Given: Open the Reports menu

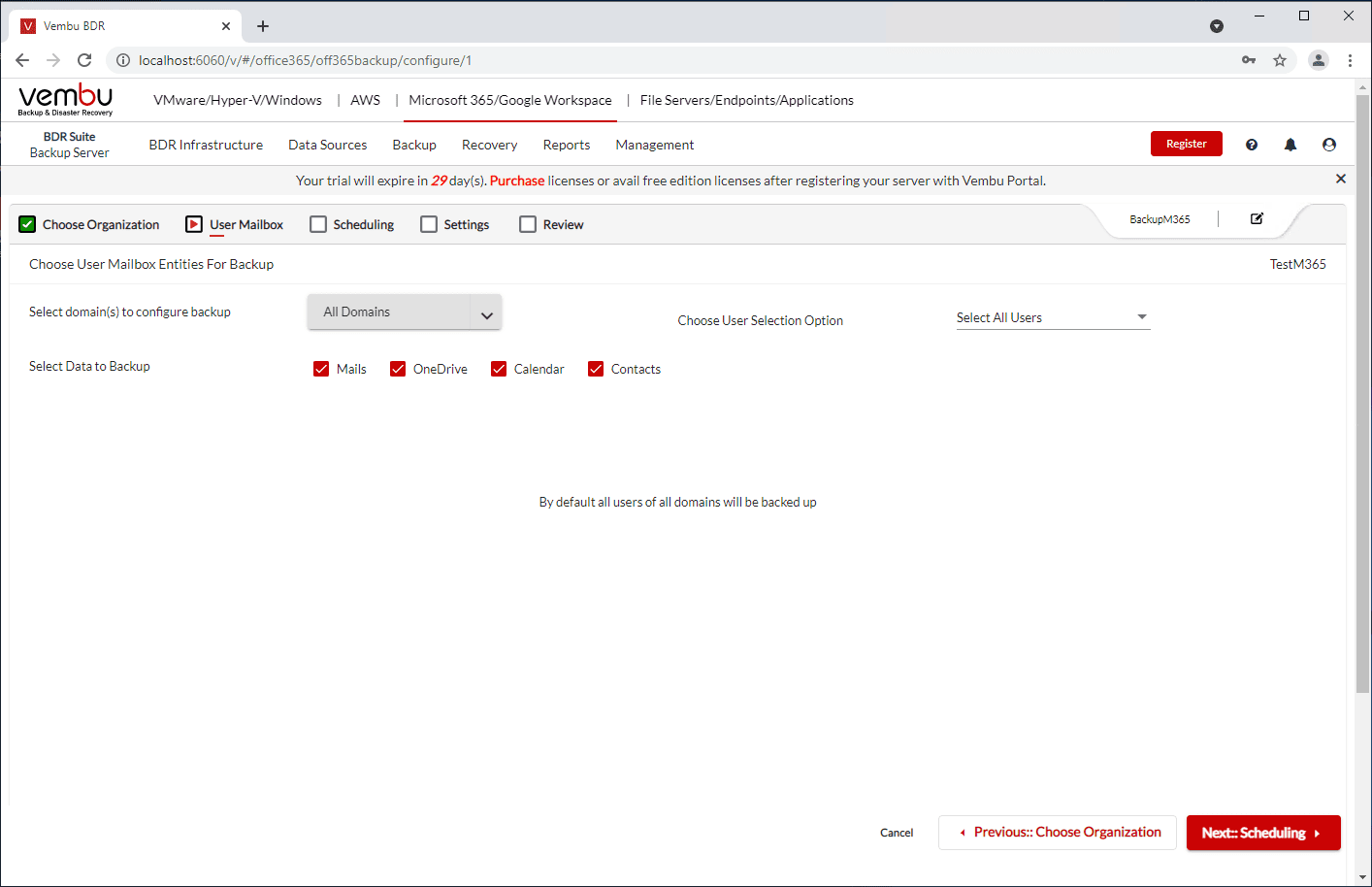Looking at the screenshot, I should tap(567, 145).
